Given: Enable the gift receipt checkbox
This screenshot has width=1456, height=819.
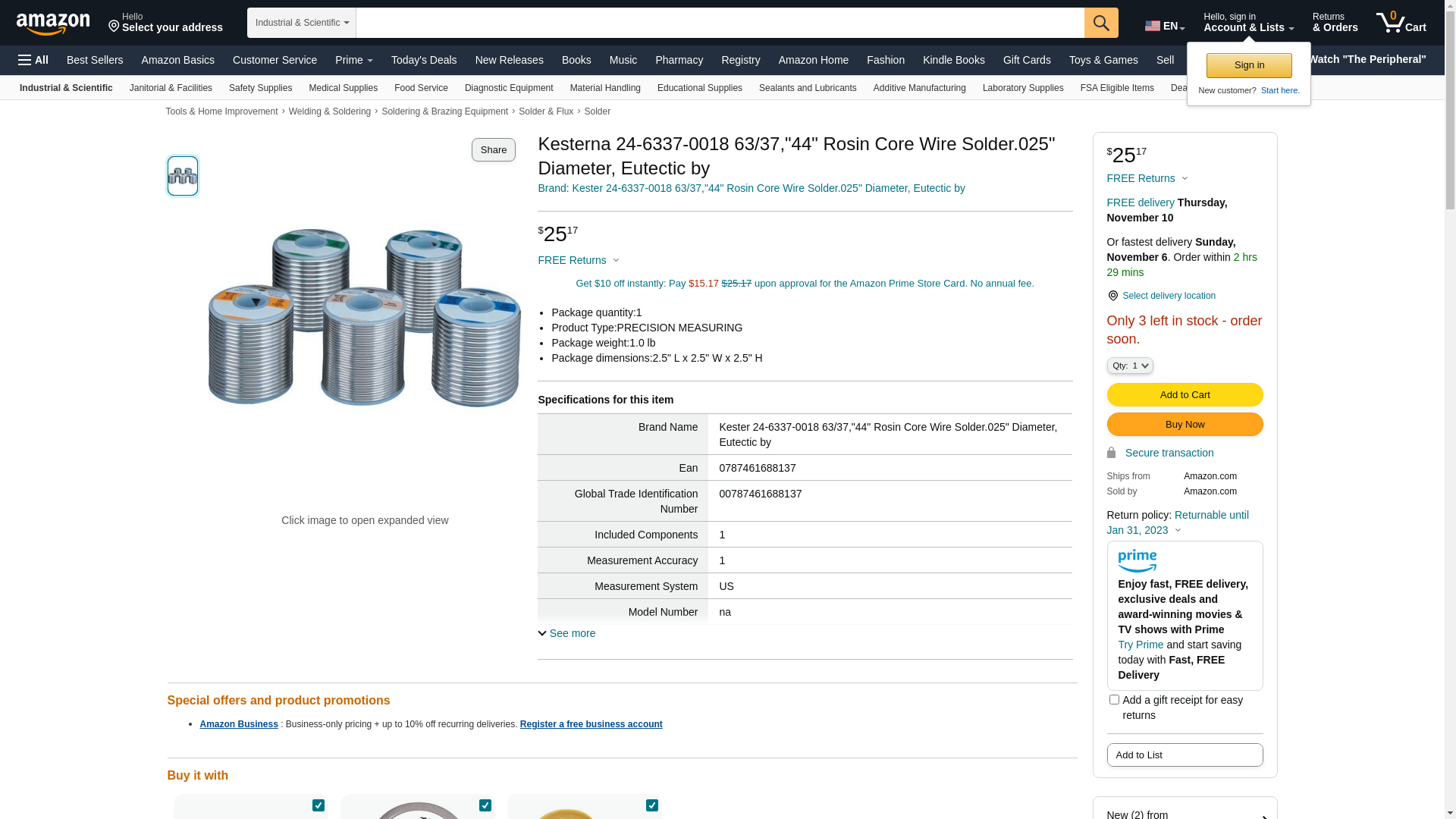Looking at the screenshot, I should 1114,700.
